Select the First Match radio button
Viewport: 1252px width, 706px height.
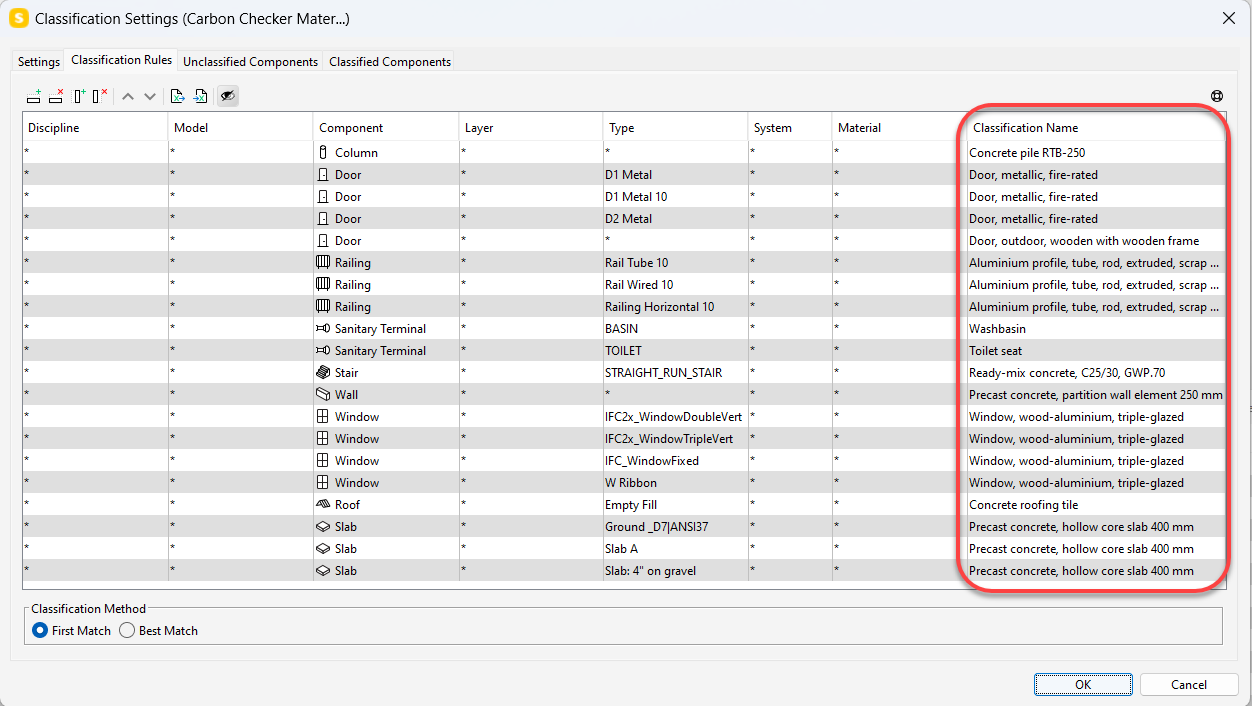[39, 630]
